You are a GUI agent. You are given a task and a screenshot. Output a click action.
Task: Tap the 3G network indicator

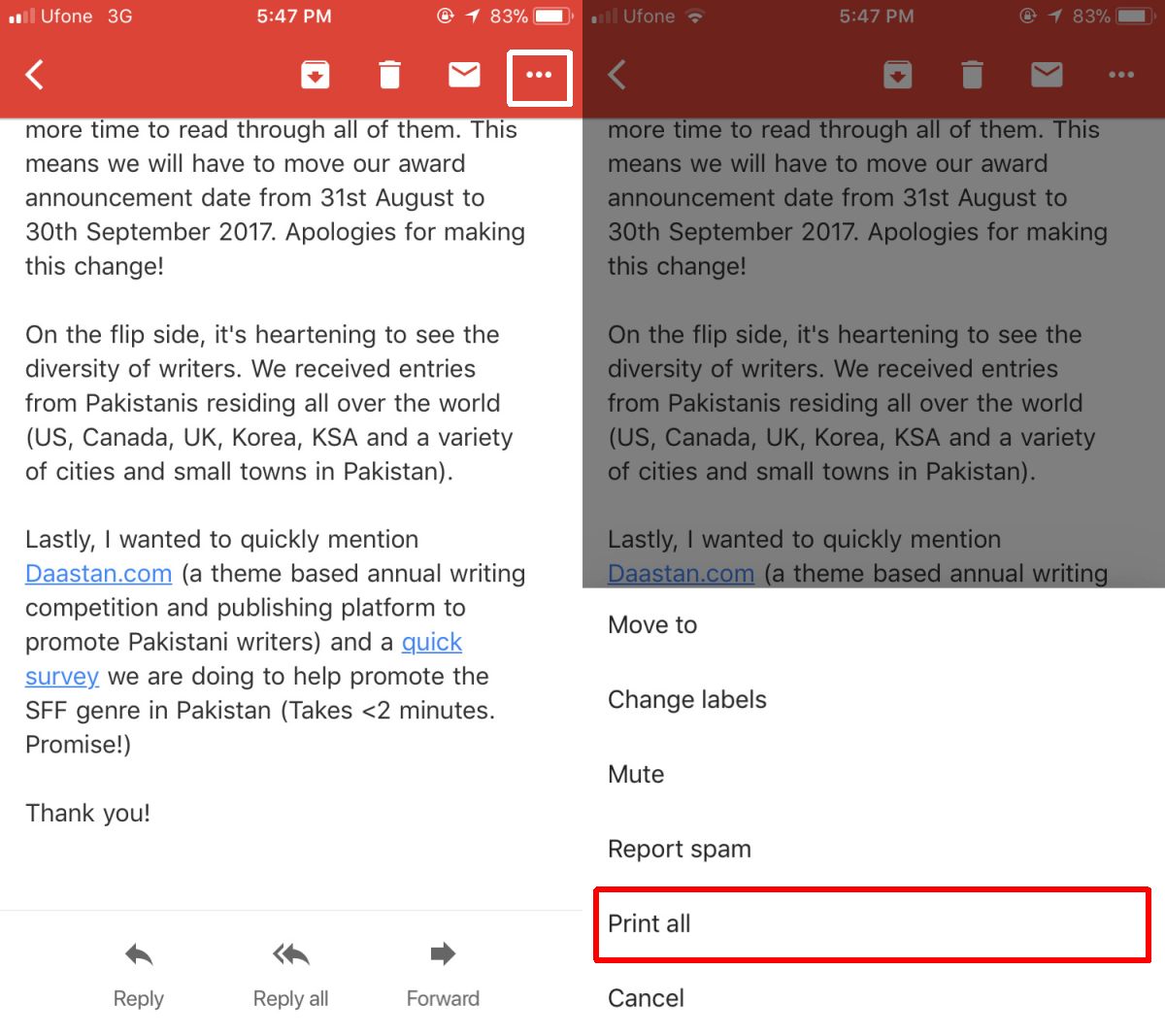pyautogui.click(x=120, y=16)
